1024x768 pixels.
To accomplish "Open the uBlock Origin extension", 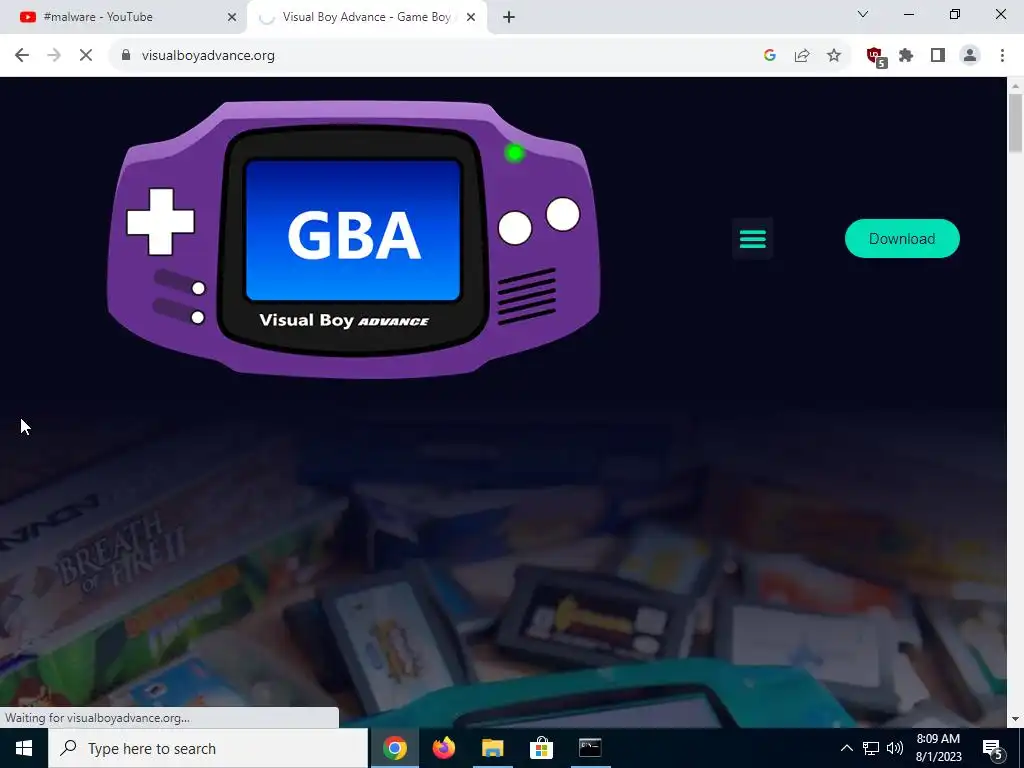I will pyautogui.click(x=876, y=57).
